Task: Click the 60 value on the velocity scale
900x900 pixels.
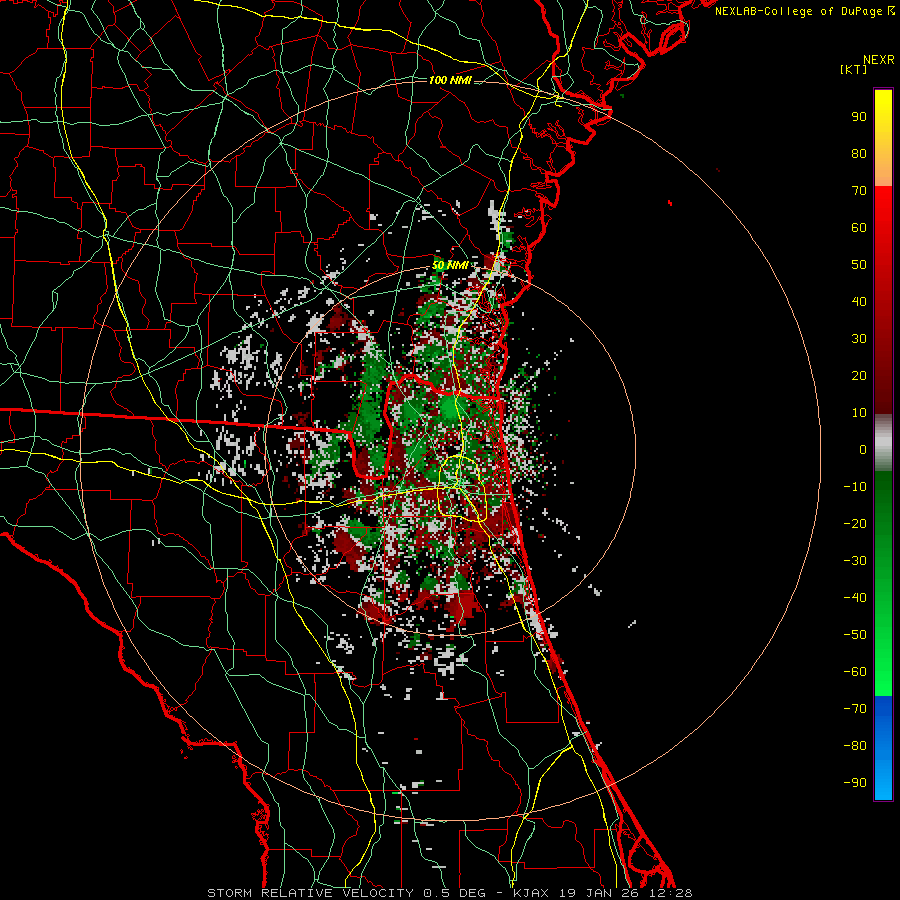Action: 859,227
